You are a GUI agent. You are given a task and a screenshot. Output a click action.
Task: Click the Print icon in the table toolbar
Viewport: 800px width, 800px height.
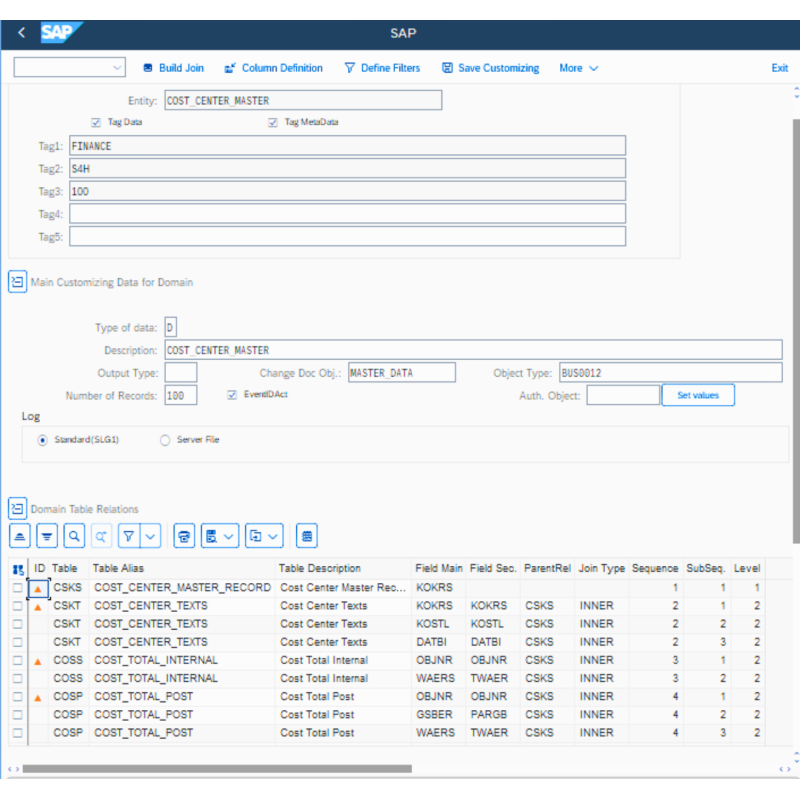pos(183,536)
